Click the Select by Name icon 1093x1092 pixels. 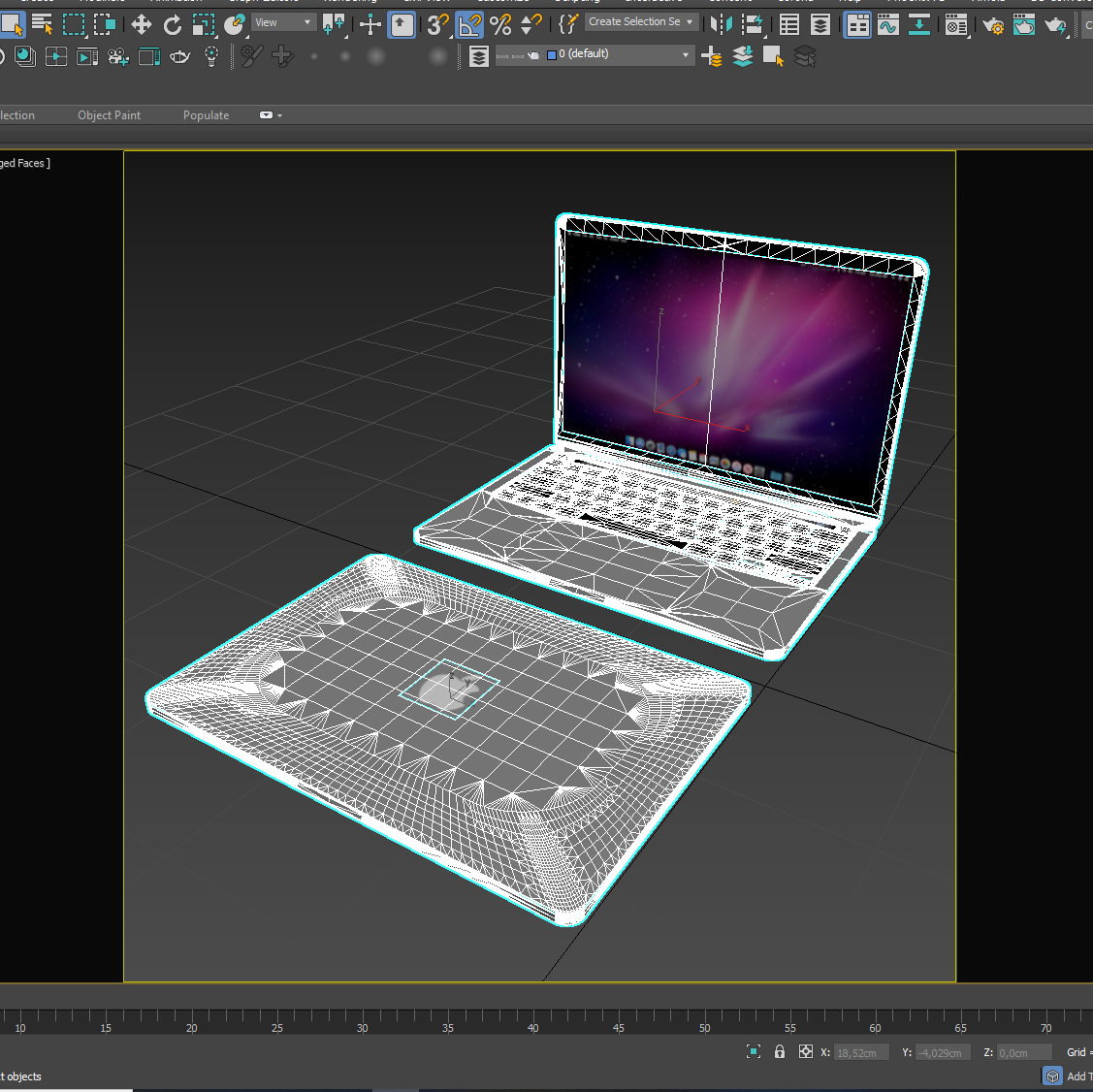(42, 25)
